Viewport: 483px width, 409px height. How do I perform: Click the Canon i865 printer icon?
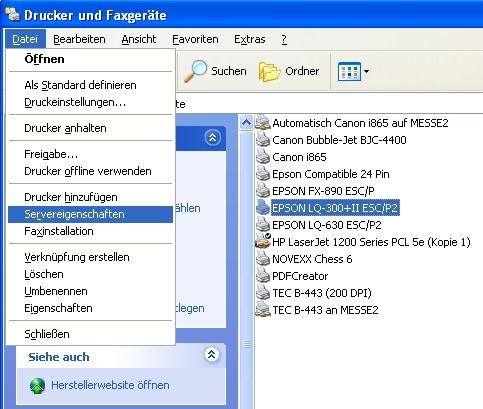(263, 157)
